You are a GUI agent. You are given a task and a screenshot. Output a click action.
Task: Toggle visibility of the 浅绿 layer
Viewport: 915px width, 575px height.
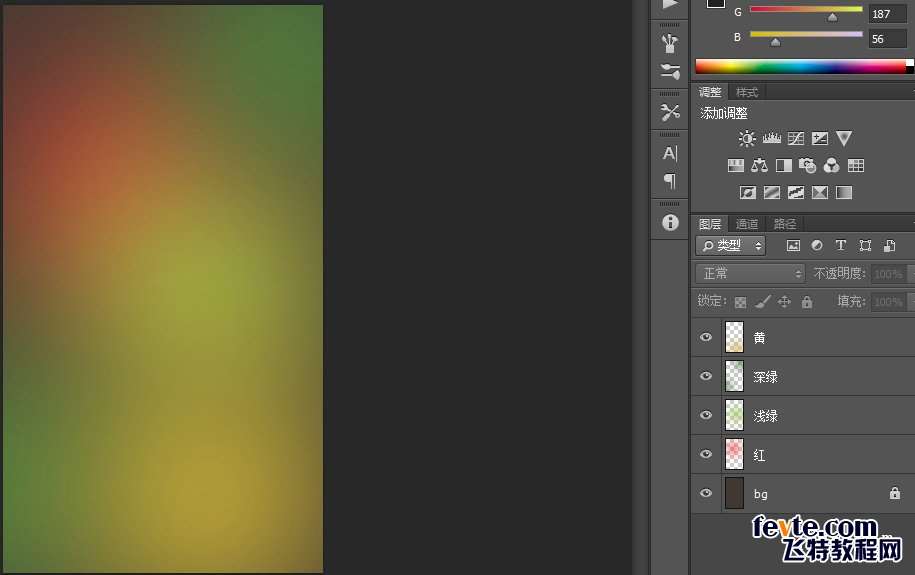[x=706, y=415]
